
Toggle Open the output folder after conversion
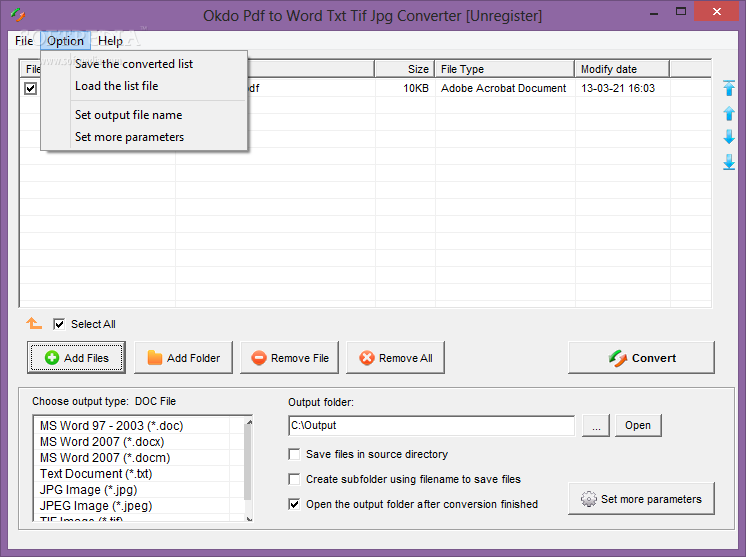click(294, 504)
